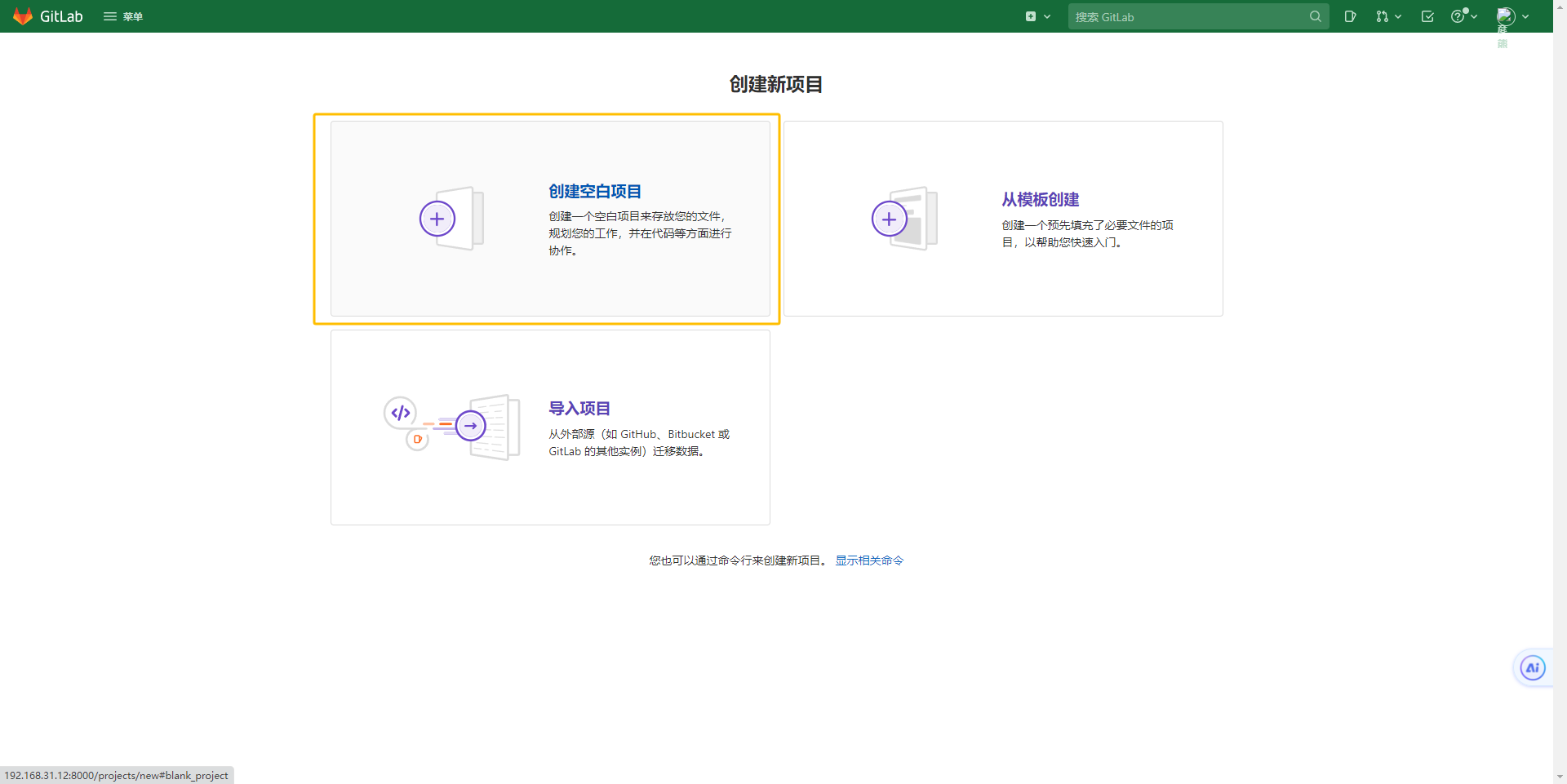Screen dimensions: 1567x784
Task: Click the blank project plus illustration
Action: [x=451, y=219]
